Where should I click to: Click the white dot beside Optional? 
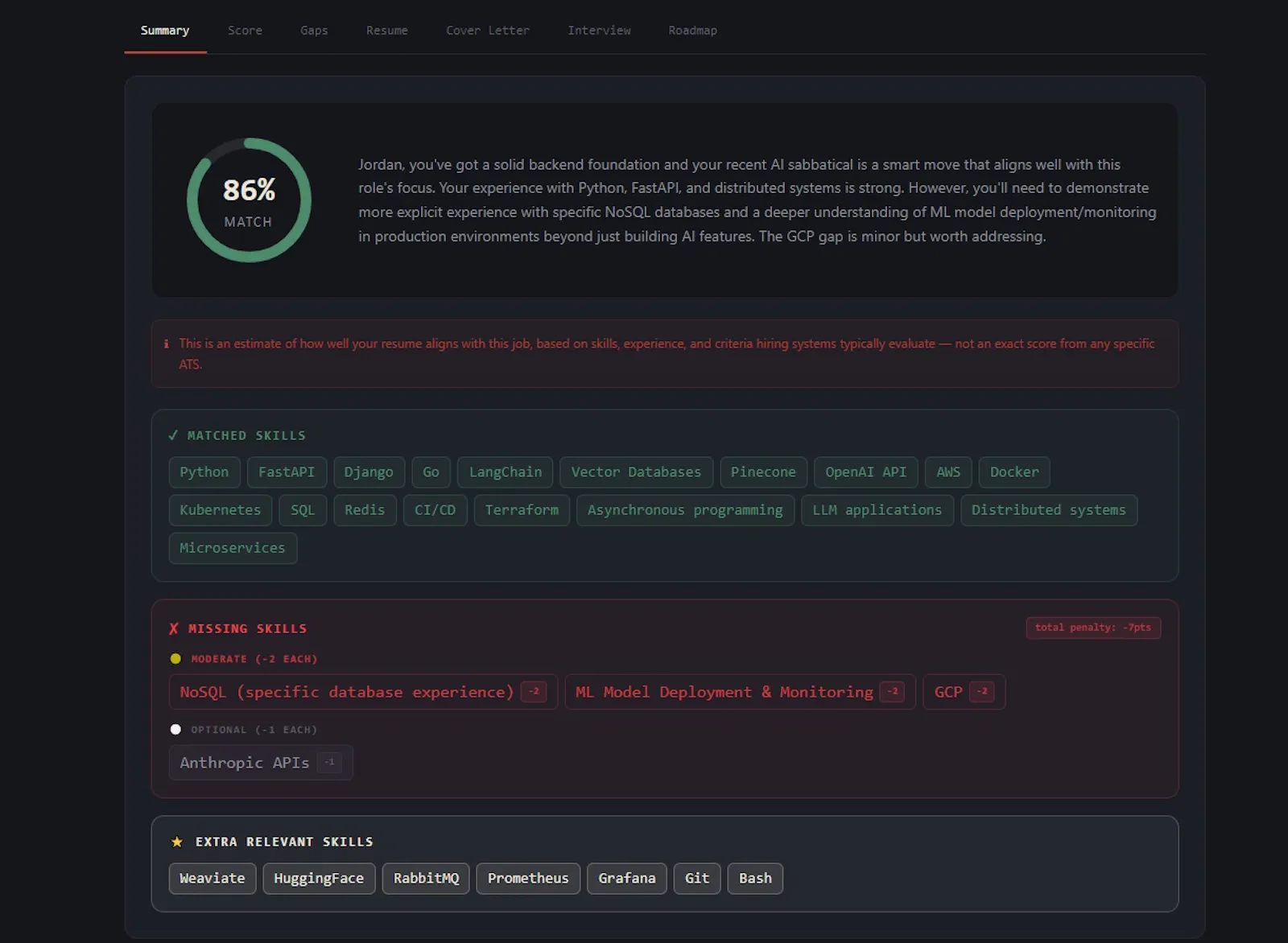(175, 730)
